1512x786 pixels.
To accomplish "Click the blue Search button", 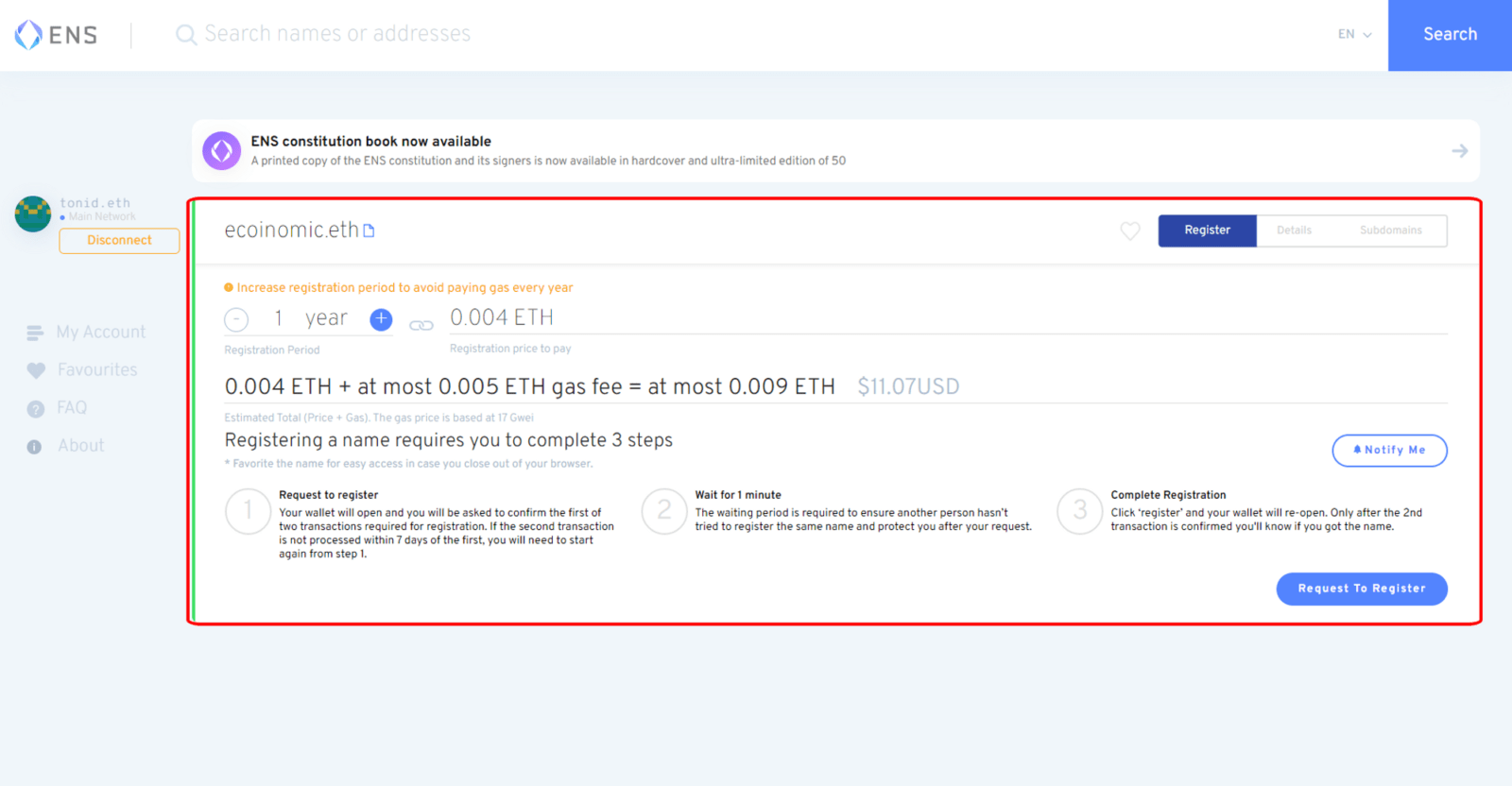I will 1450,35.
